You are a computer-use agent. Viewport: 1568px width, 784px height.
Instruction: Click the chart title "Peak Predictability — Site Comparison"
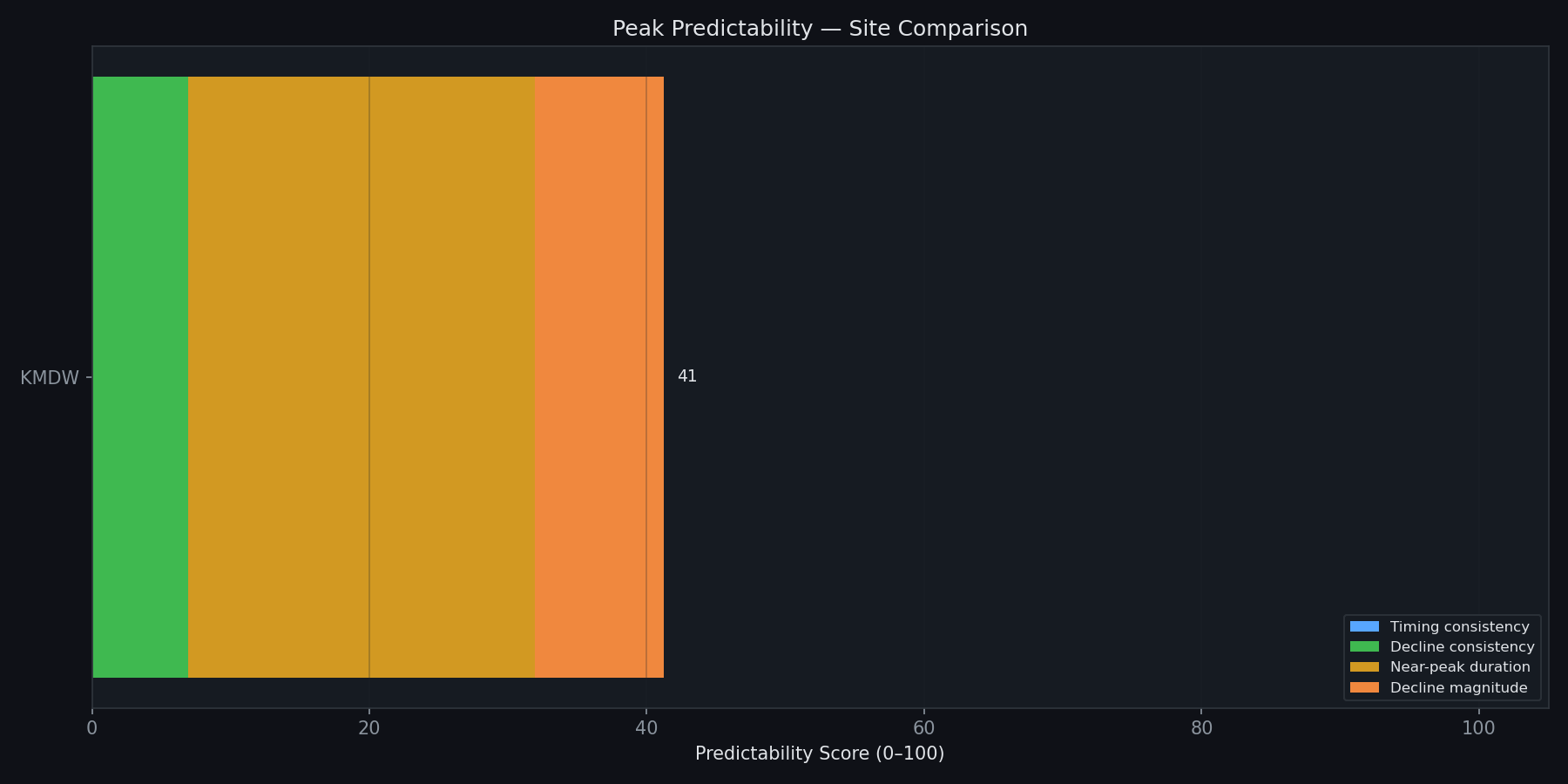820,29
